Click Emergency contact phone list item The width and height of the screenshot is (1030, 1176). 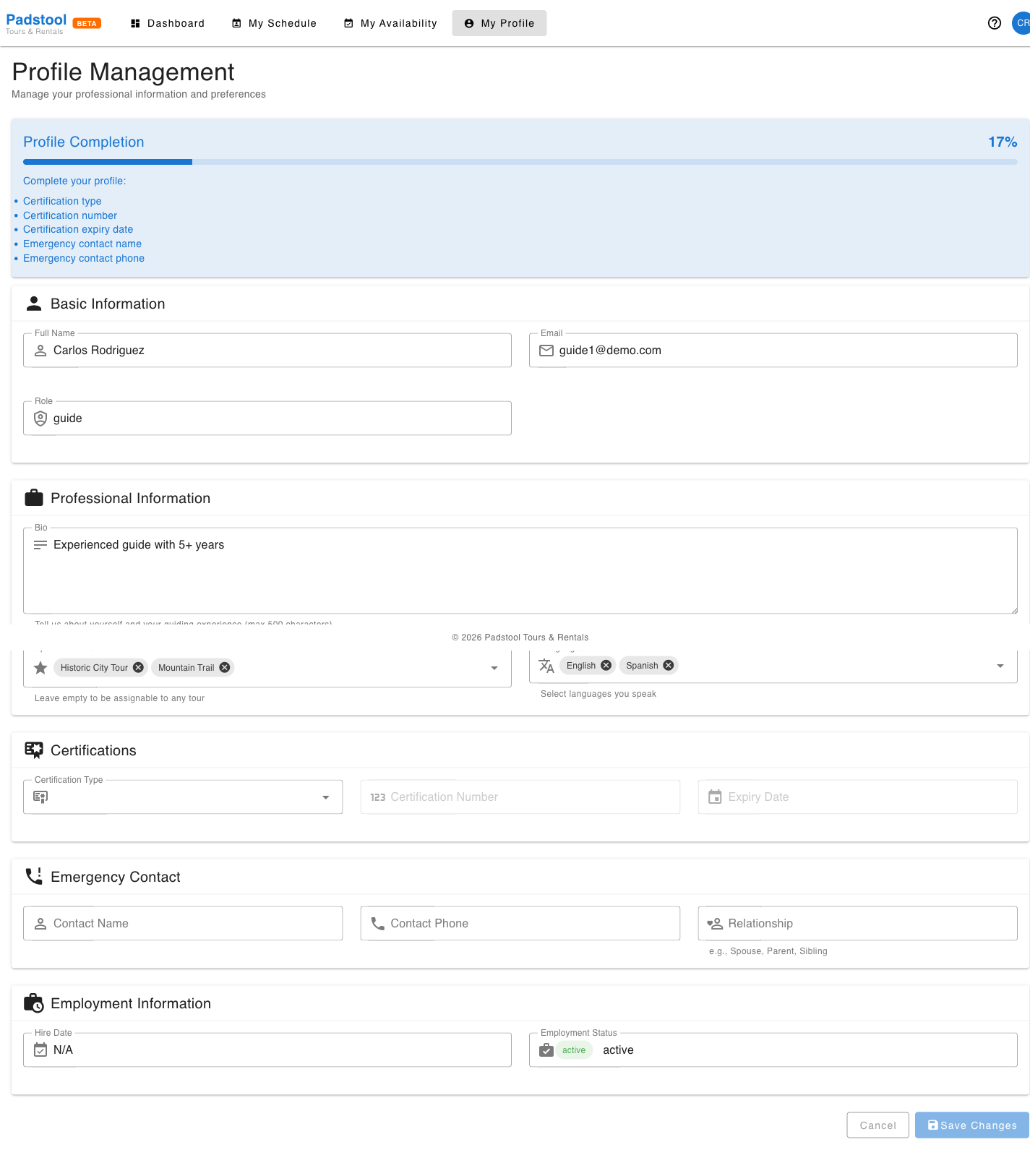coord(84,258)
